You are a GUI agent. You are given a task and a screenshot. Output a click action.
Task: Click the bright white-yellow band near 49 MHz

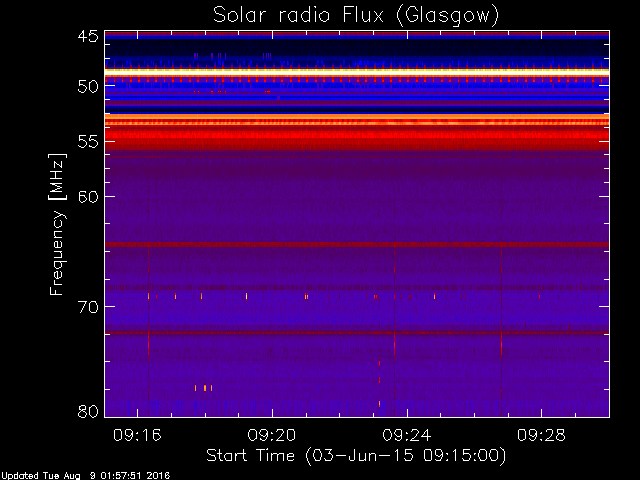(x=357, y=72)
